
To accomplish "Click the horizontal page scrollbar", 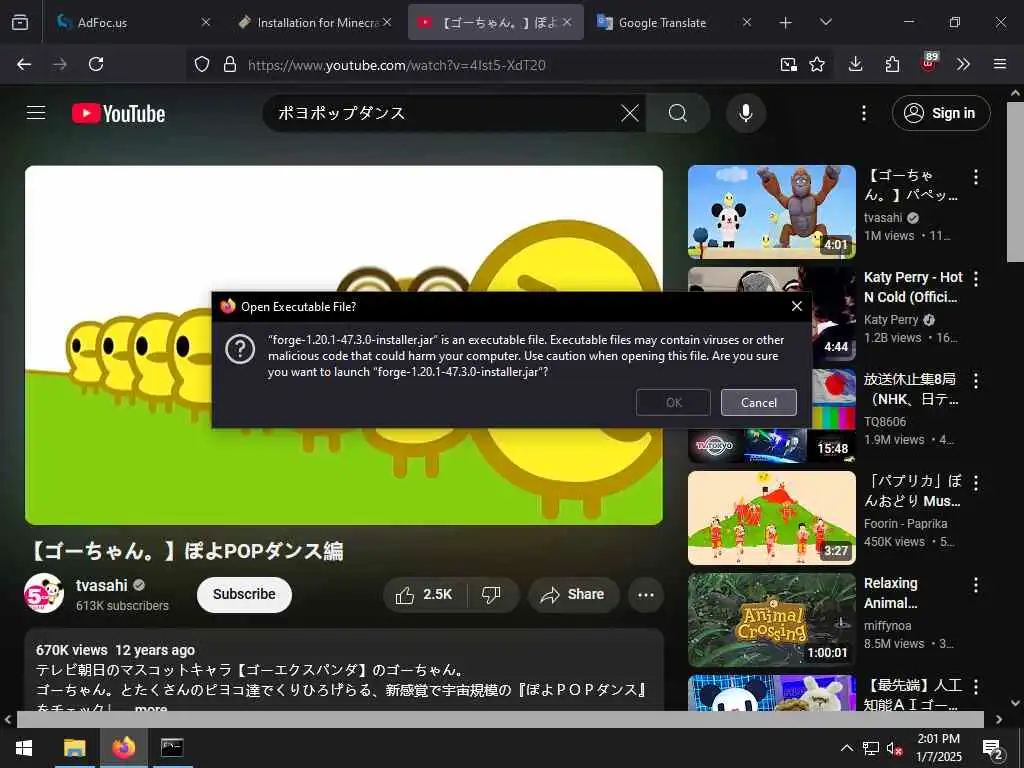I will (x=500, y=719).
